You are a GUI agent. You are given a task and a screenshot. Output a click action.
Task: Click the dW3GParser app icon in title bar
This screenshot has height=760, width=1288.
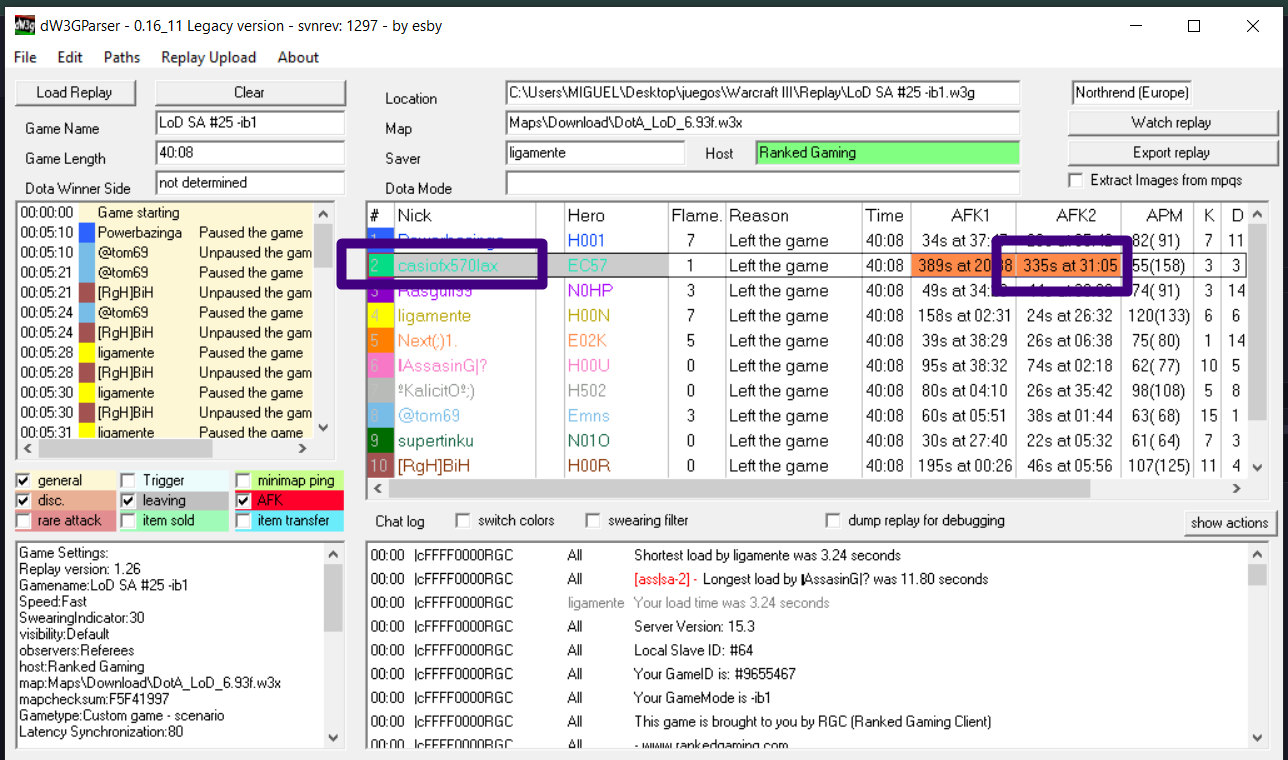(24, 26)
